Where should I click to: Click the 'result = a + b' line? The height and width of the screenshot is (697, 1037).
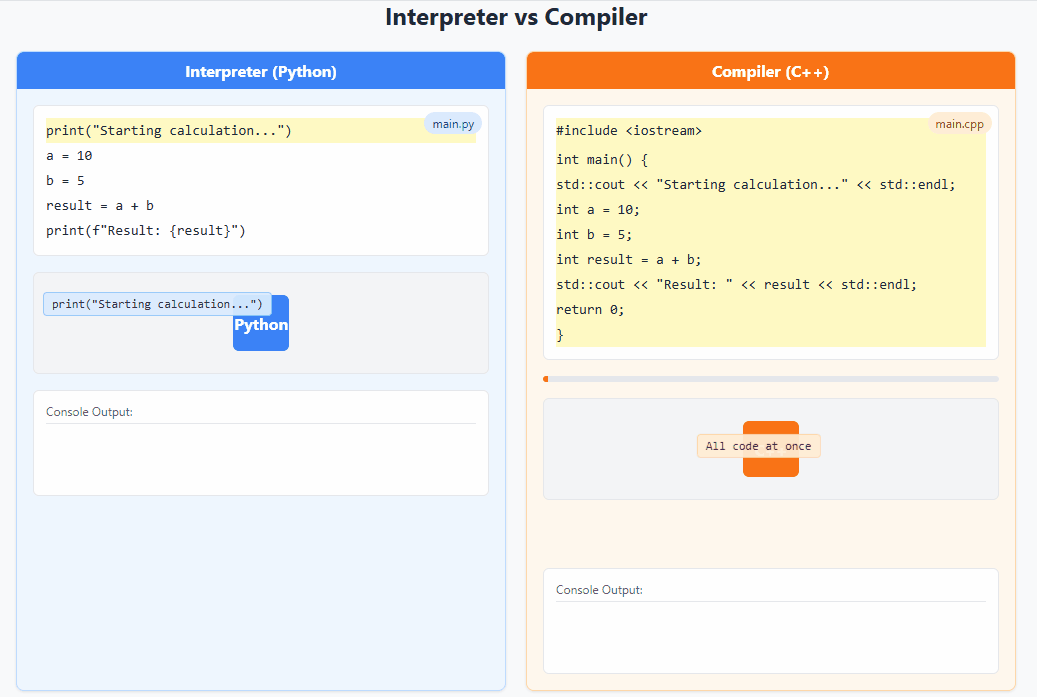[x=261, y=206]
